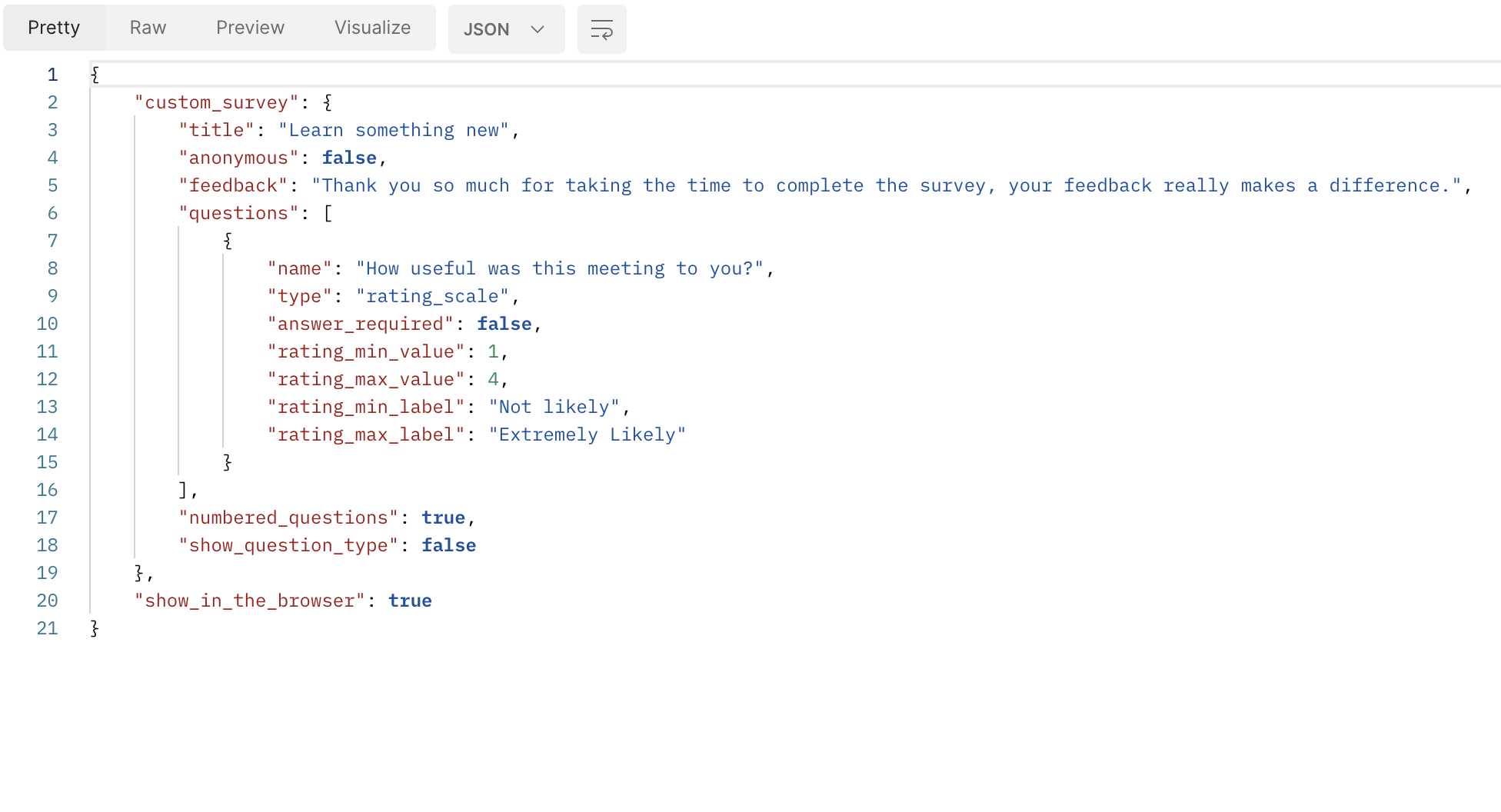This screenshot has height=812, width=1501.
Task: Click the "How useful was this meeting" string
Action: 559,268
